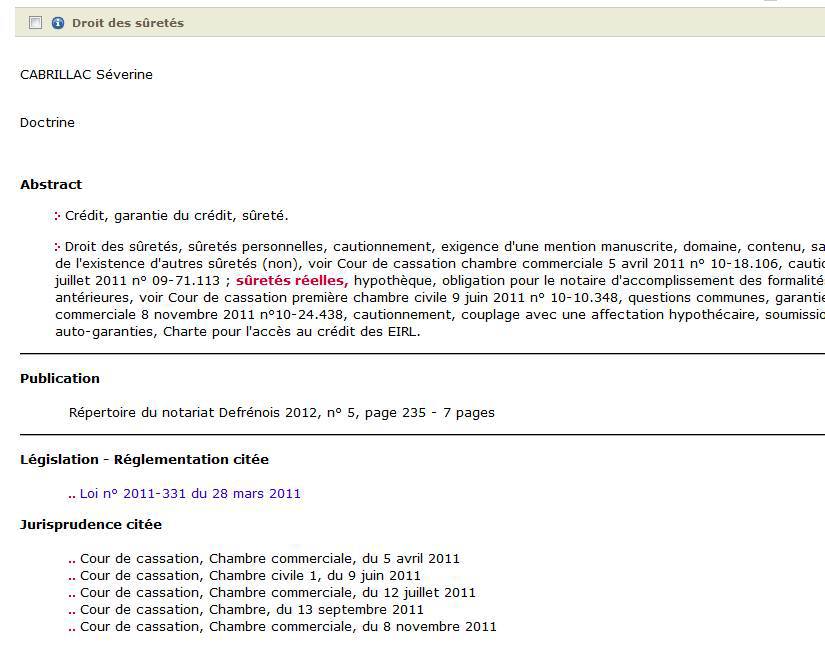This screenshot has width=825, height=660.
Task: Select Chambre commerciale ruling of 12 juillet 2011
Action: (277, 593)
